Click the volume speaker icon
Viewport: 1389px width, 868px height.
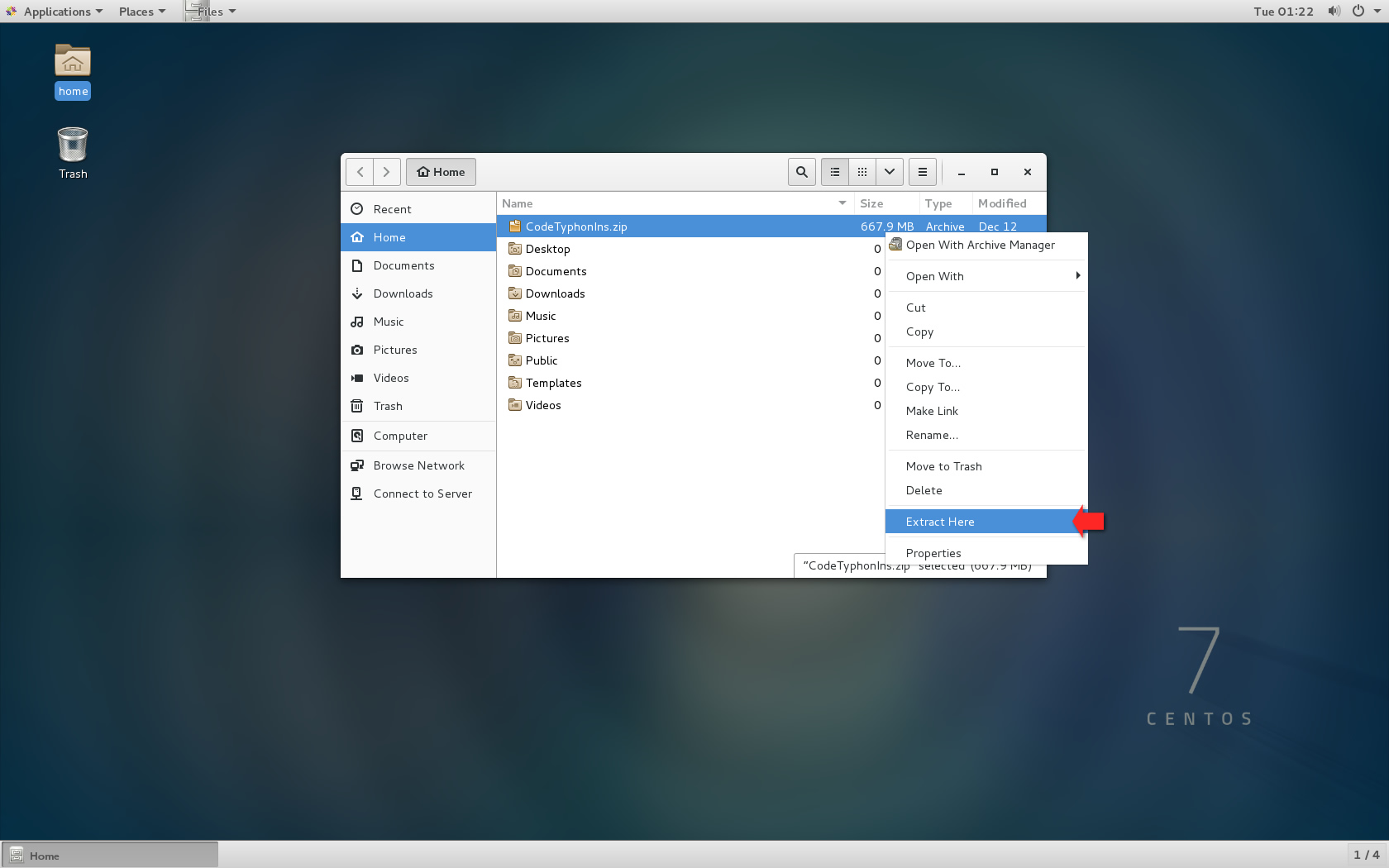tap(1334, 12)
